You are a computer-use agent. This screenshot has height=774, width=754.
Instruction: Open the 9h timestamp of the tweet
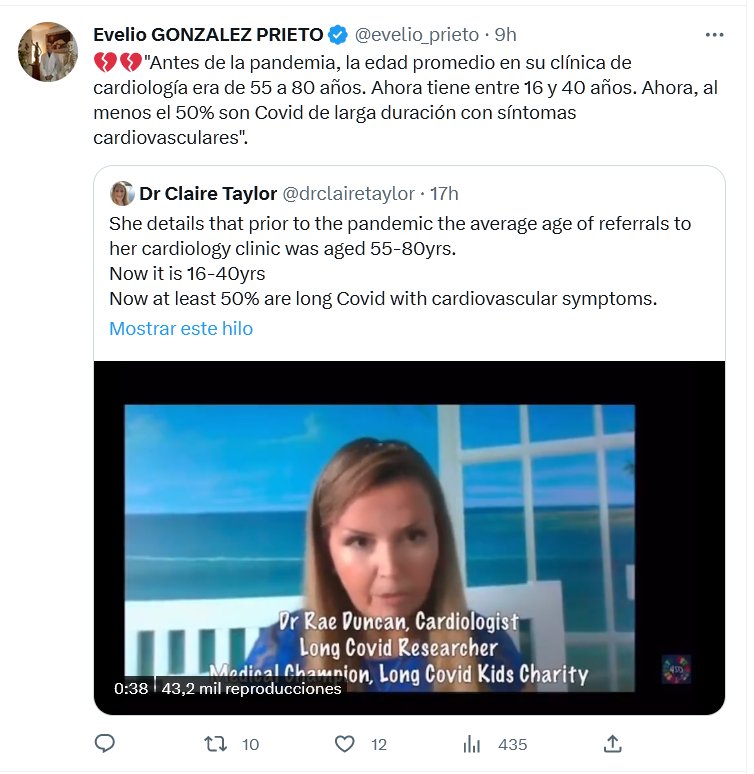(505, 35)
